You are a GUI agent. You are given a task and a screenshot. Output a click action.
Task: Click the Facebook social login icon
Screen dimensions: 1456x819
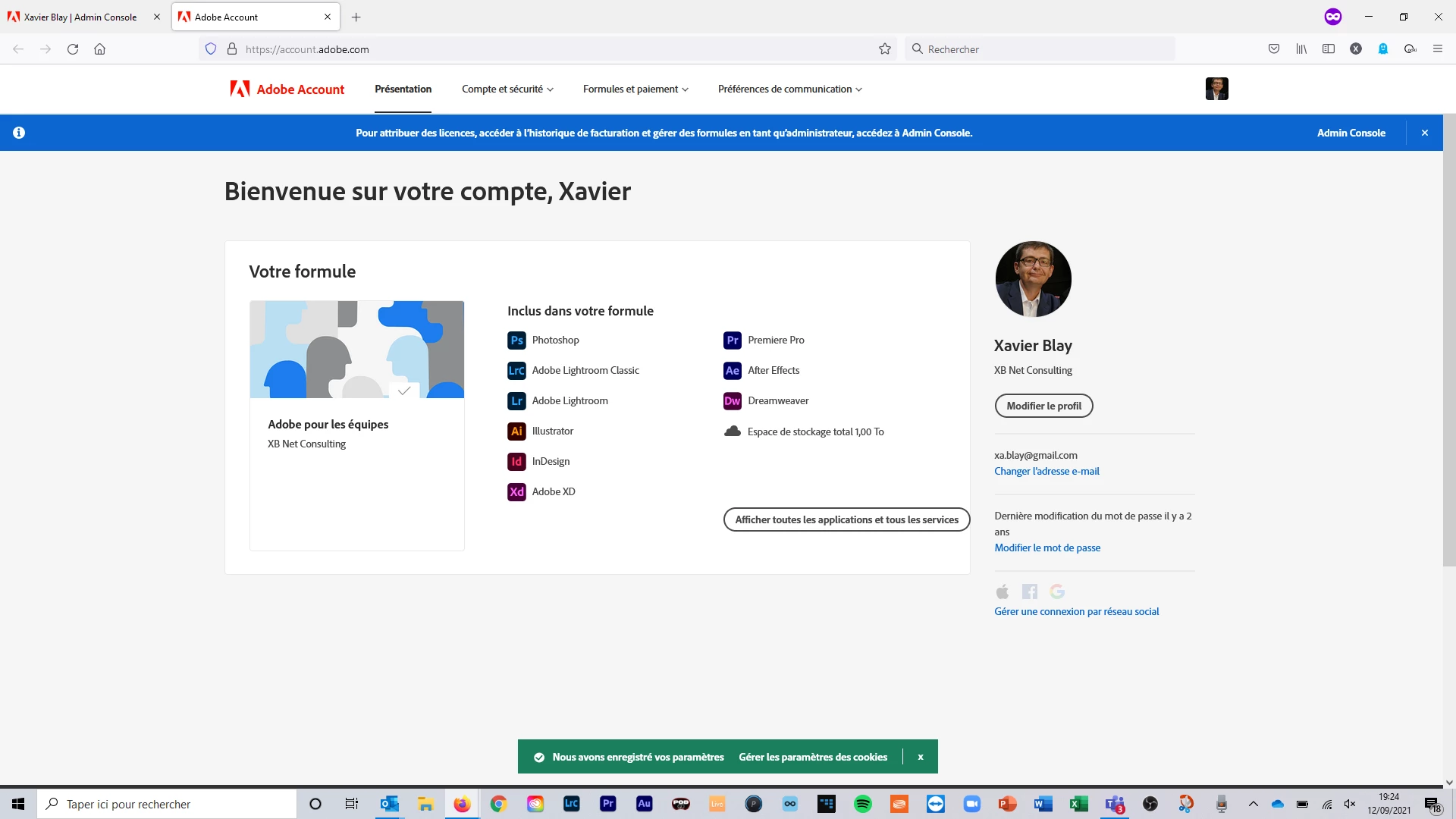pyautogui.click(x=1029, y=591)
